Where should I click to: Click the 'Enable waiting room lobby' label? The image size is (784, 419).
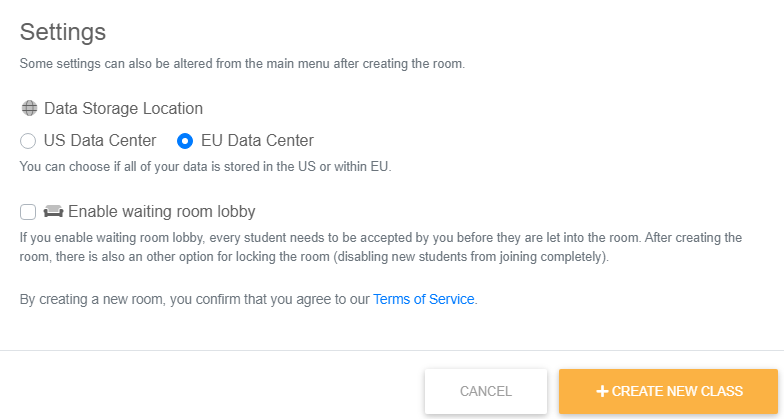coord(161,211)
